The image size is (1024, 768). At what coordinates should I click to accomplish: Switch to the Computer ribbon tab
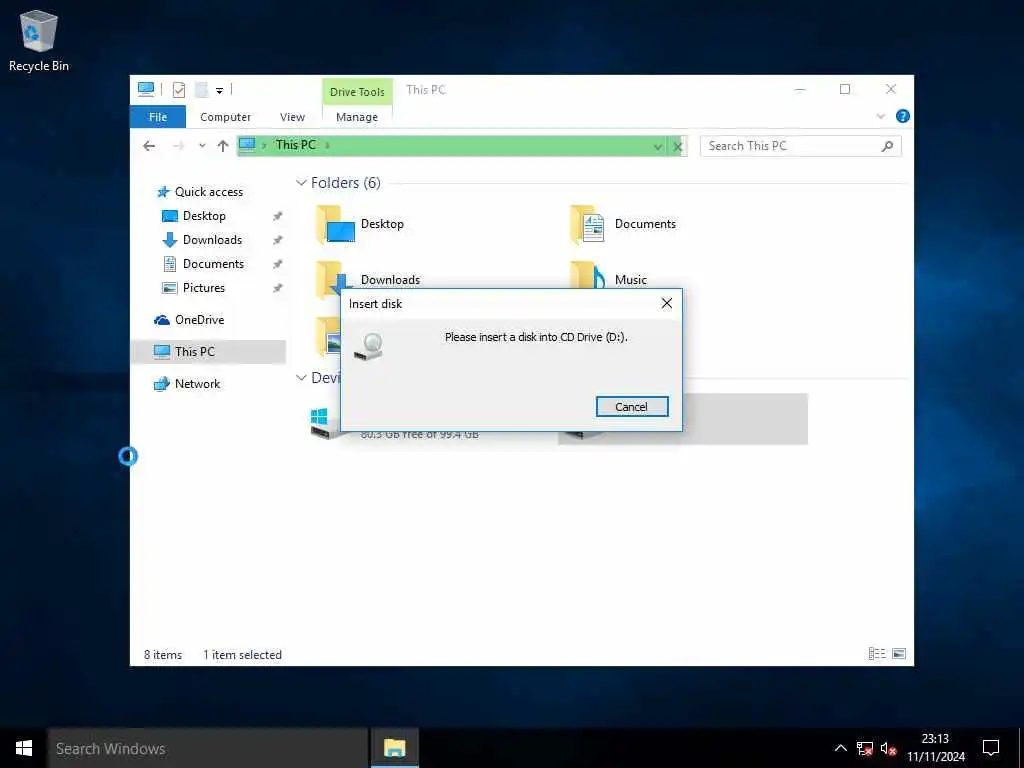tap(225, 117)
